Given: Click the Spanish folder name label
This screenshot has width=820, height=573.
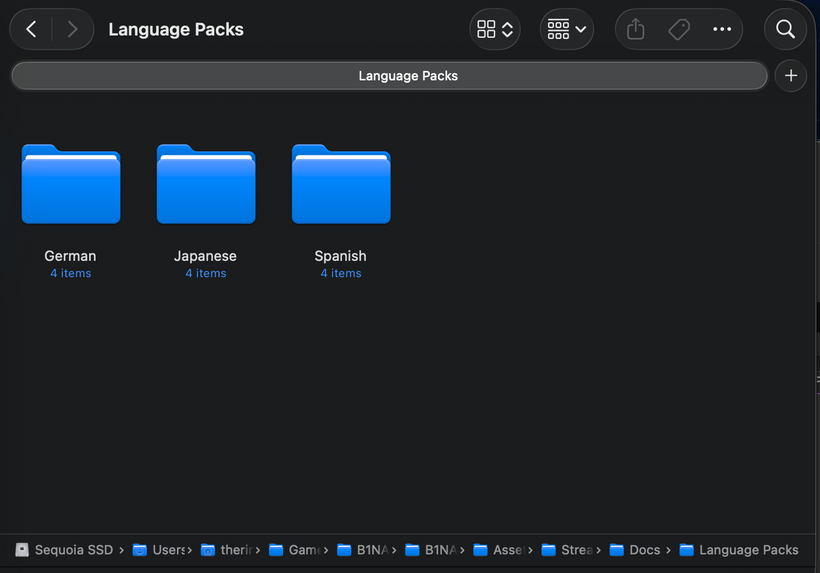Looking at the screenshot, I should [341, 256].
